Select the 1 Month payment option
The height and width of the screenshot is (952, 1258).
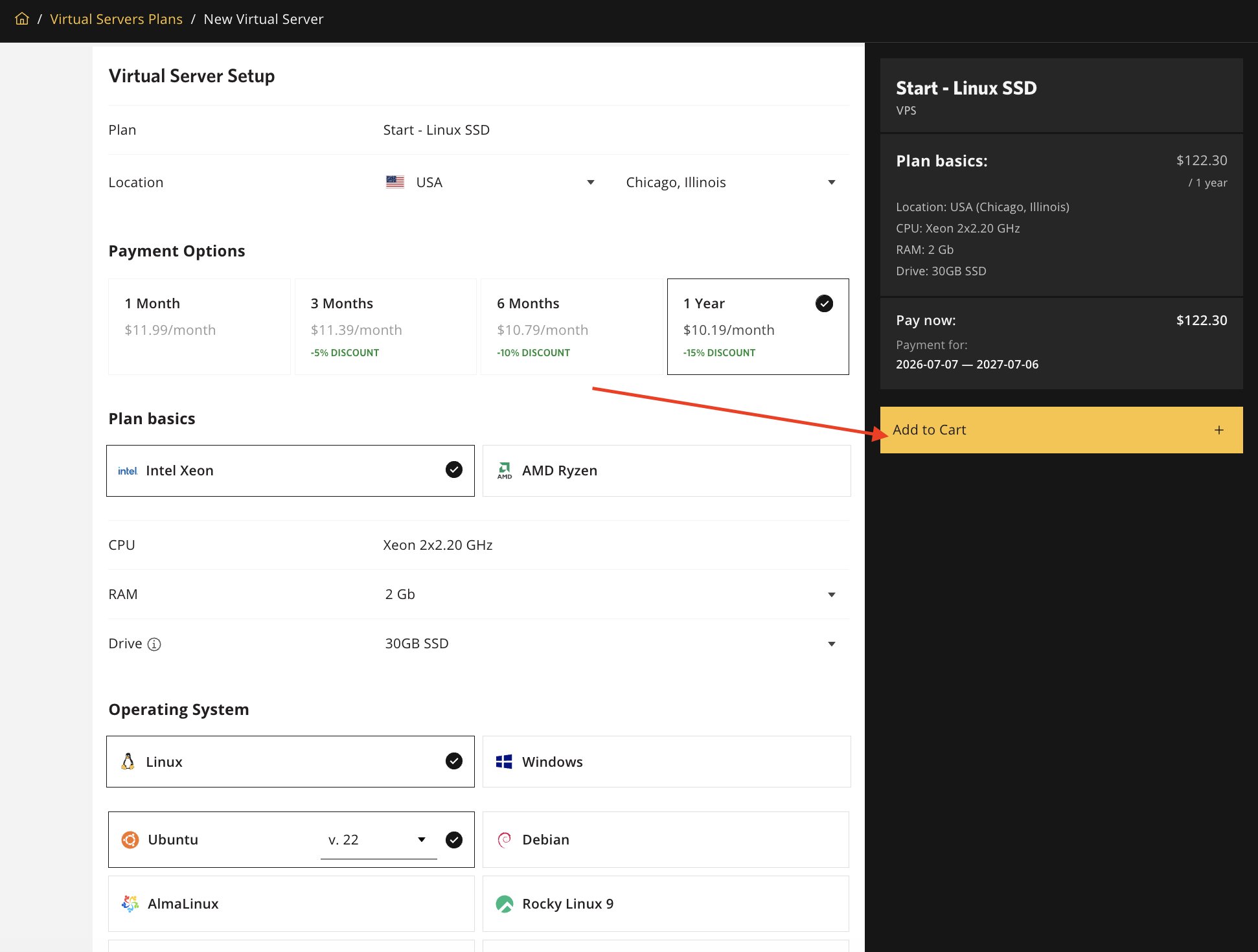coord(200,326)
